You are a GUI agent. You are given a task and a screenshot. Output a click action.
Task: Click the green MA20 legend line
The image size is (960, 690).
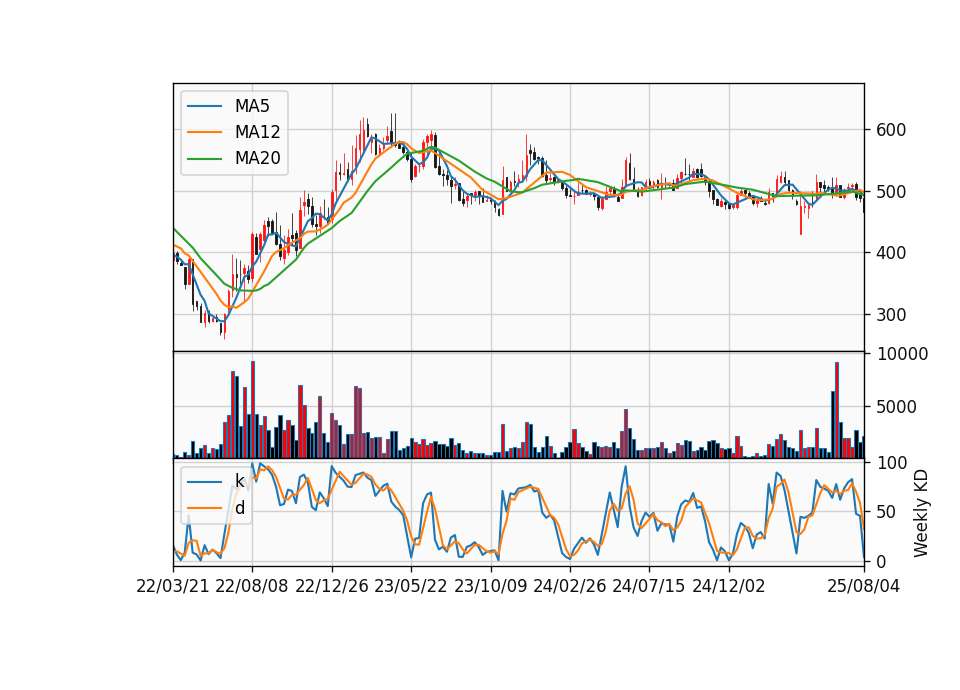(x=204, y=158)
